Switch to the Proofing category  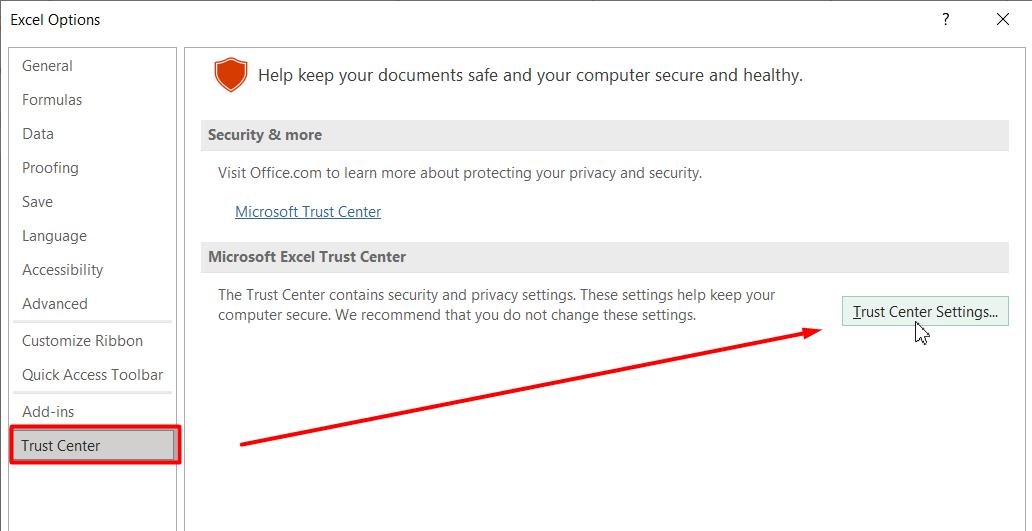(50, 168)
